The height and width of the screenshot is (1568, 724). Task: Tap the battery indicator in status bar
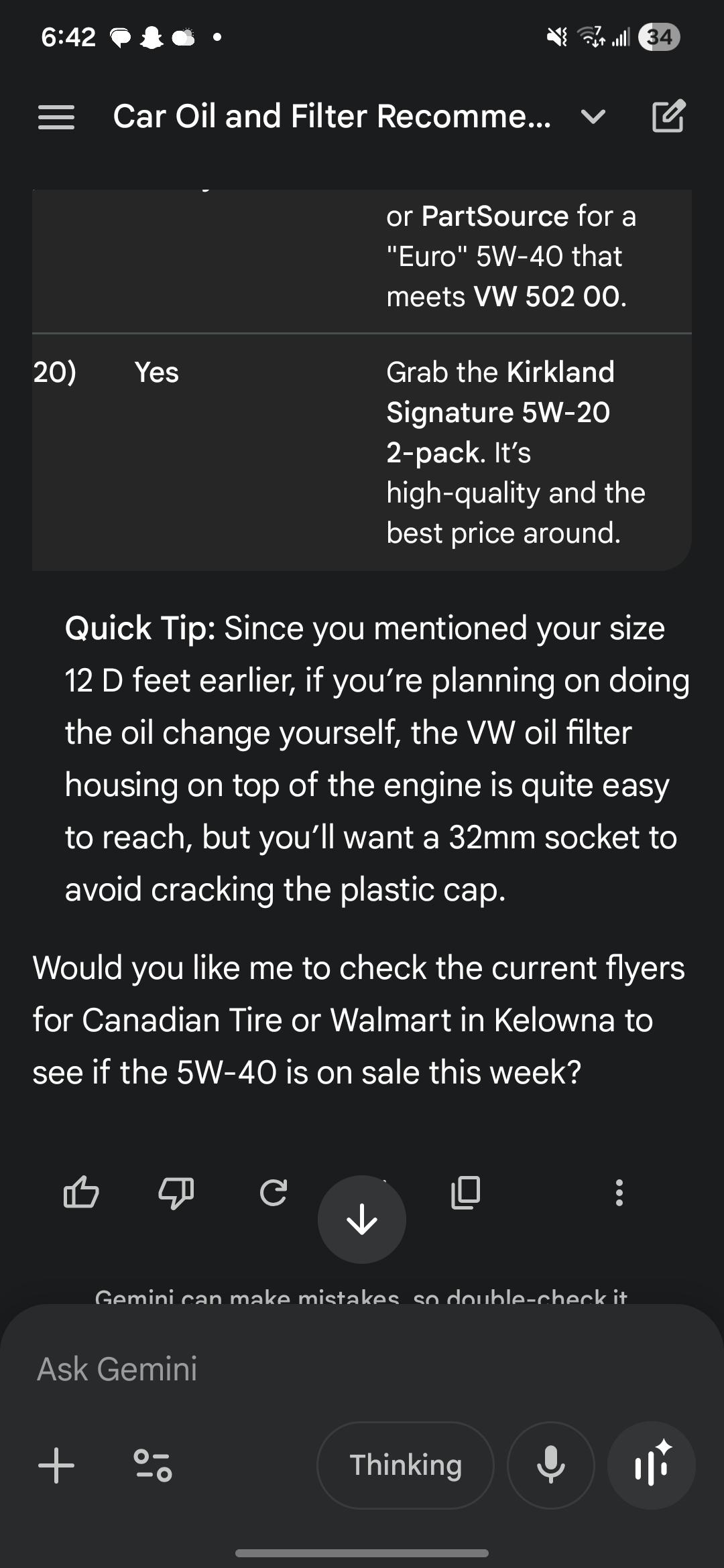pos(659,37)
